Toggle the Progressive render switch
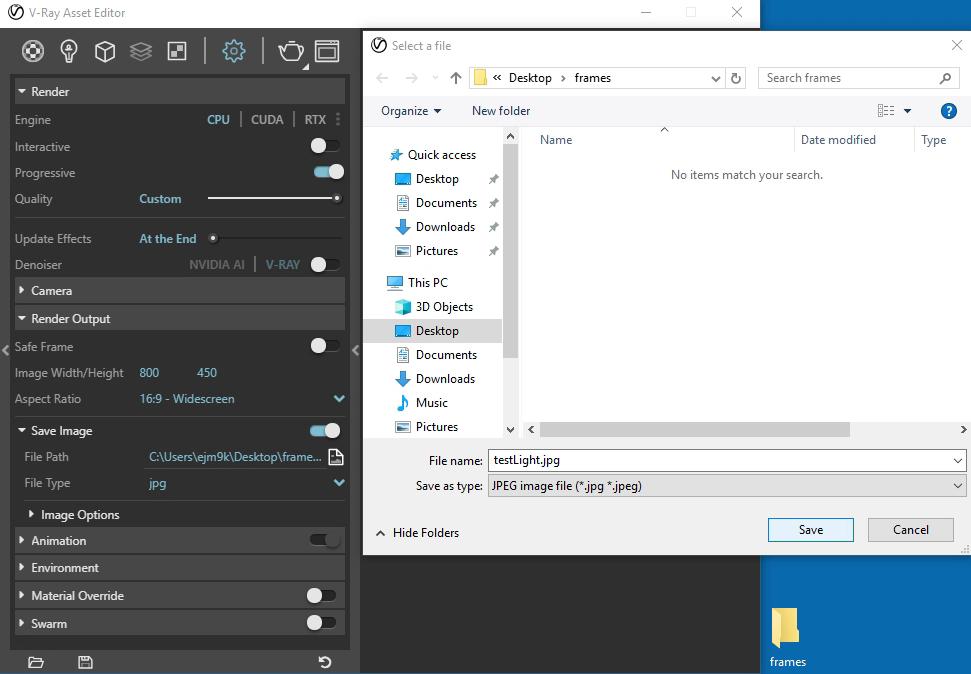This screenshot has width=971, height=674. (328, 172)
